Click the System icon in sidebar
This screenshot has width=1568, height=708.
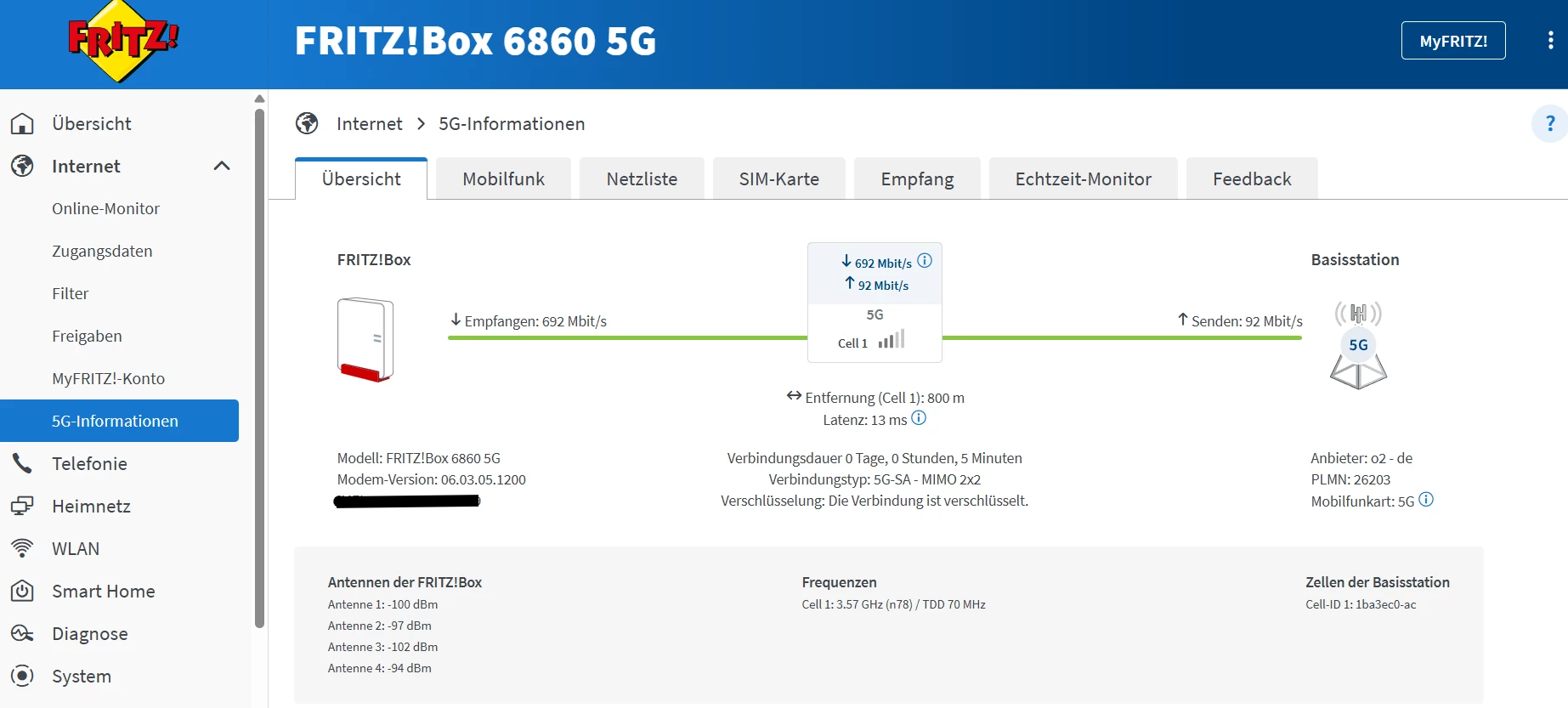click(x=22, y=677)
